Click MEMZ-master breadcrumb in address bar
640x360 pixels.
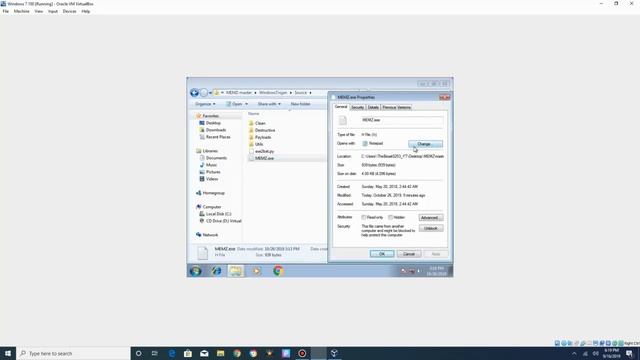(239, 93)
